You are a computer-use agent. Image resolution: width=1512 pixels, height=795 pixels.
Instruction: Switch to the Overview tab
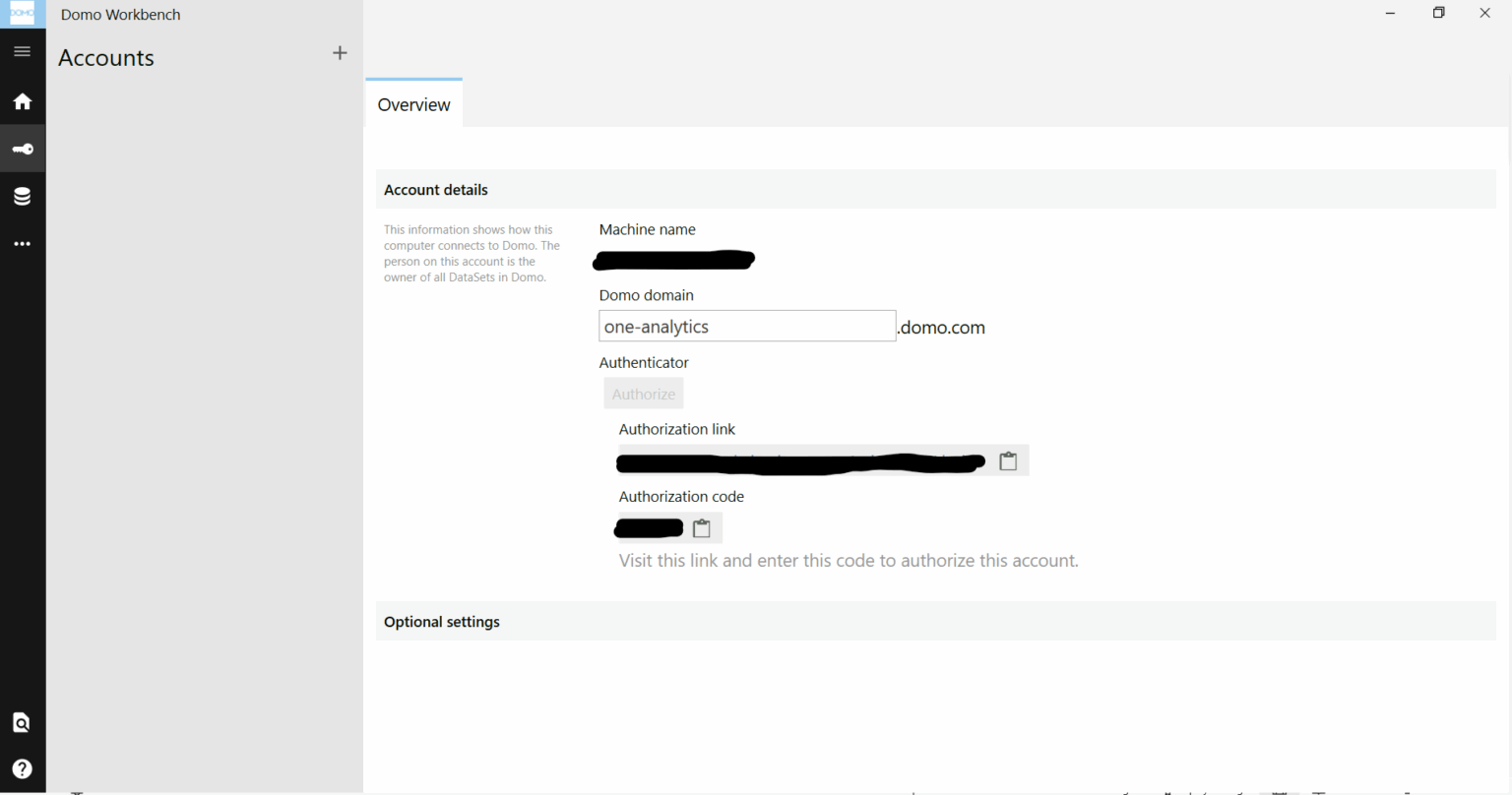click(413, 104)
